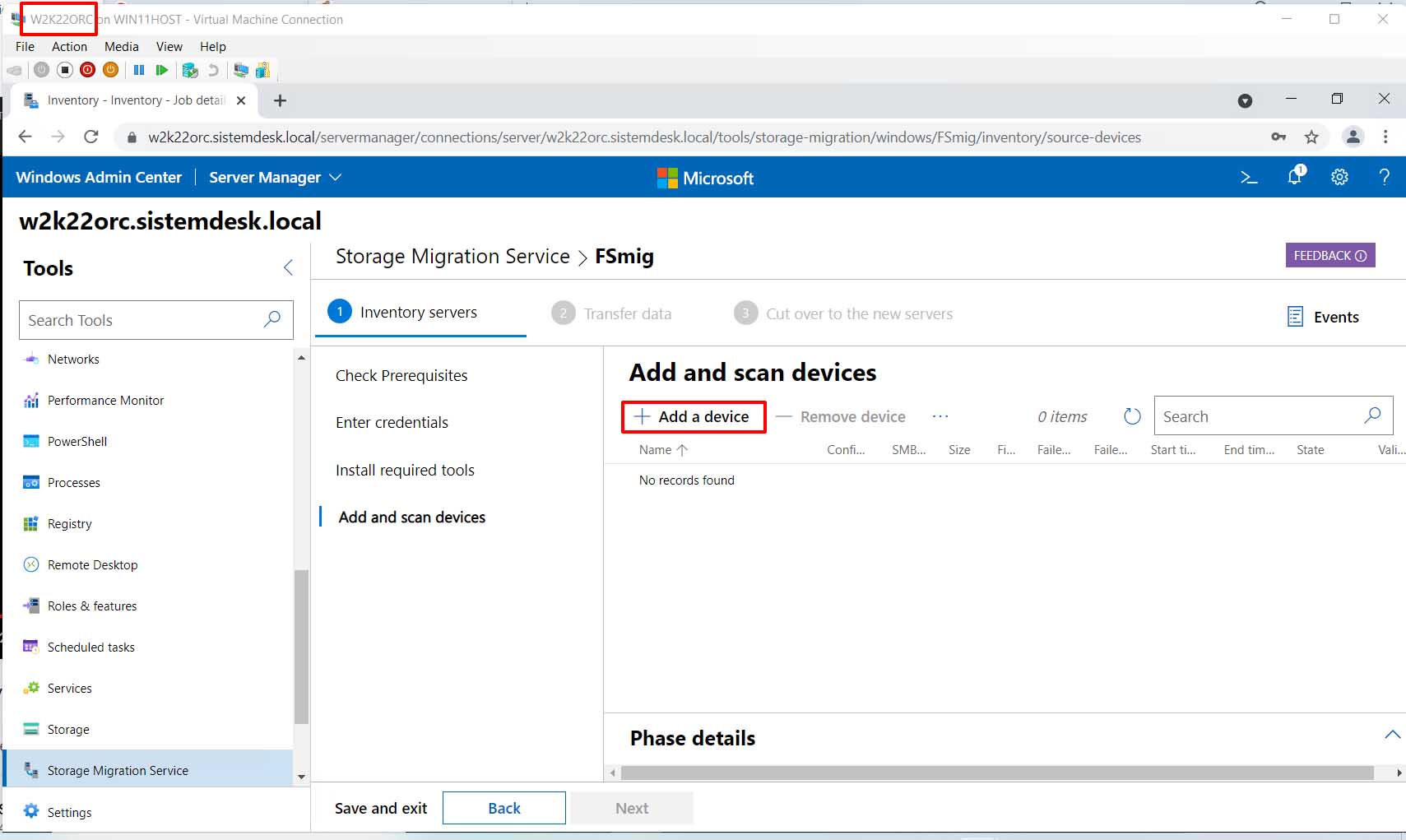View site information lock icon
Viewport: 1406px width, 840px height.
click(132, 137)
